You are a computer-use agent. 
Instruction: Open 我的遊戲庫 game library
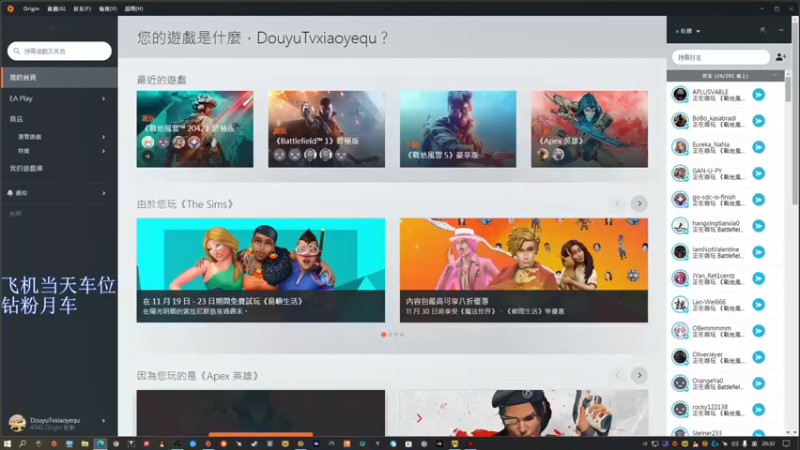click(x=26, y=168)
